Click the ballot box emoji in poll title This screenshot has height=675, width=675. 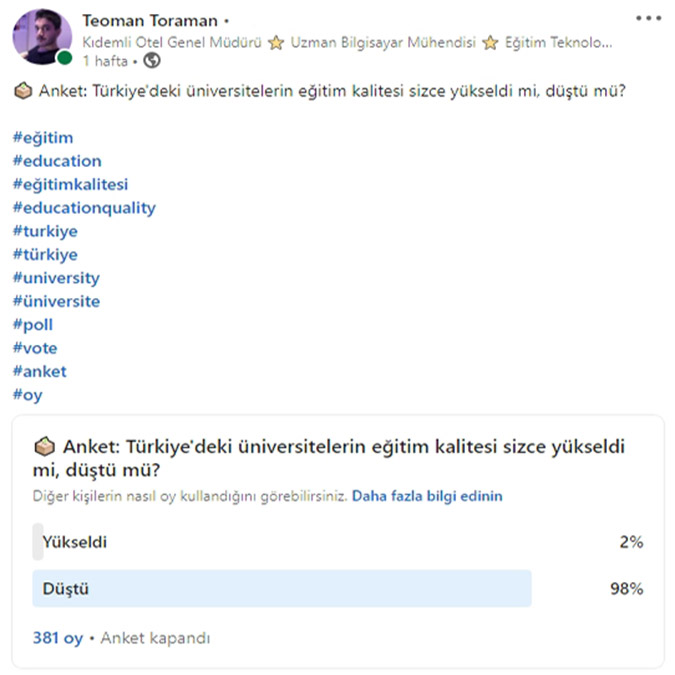(45, 447)
